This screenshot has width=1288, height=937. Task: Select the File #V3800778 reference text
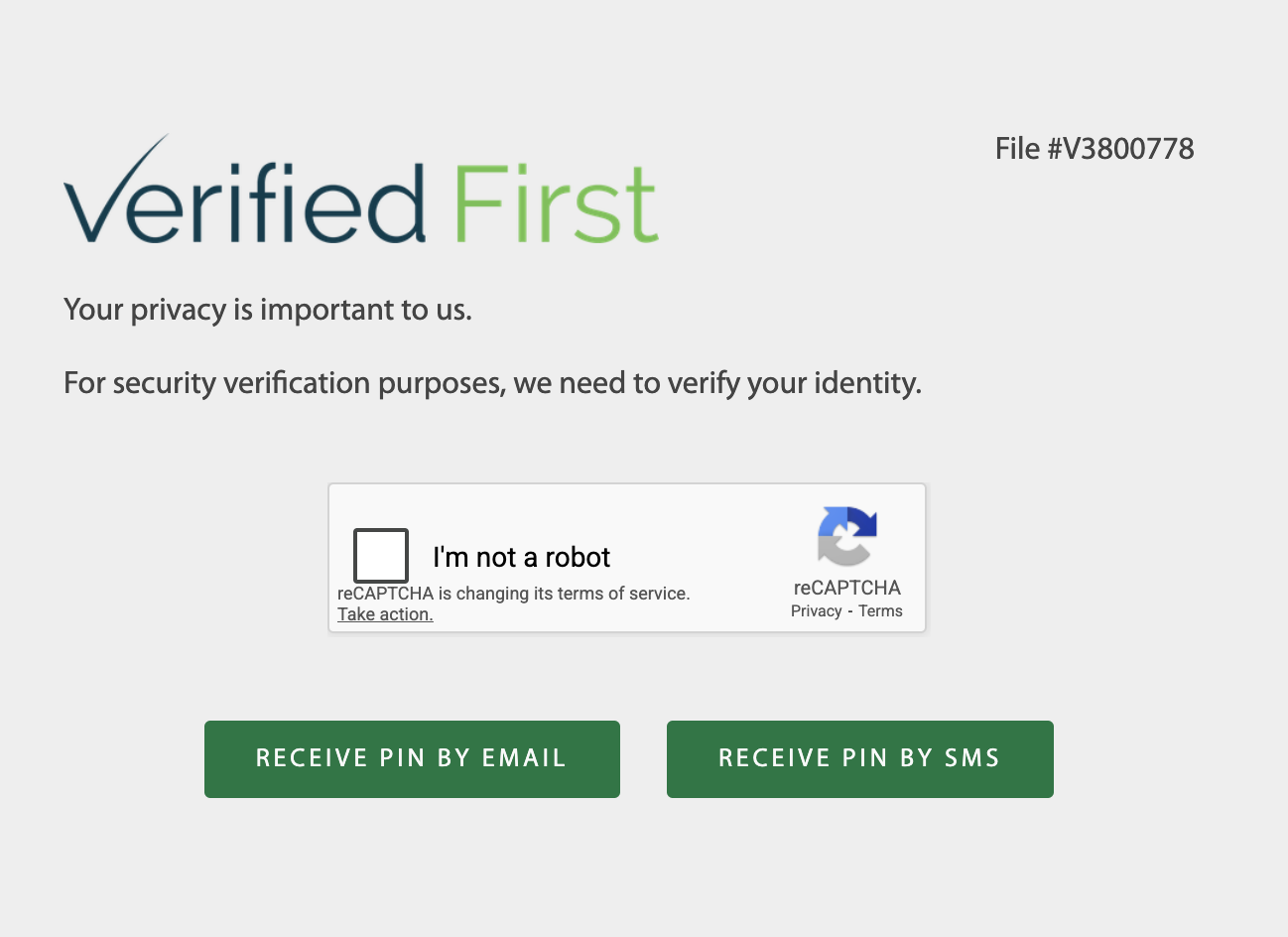pyautogui.click(x=1095, y=149)
